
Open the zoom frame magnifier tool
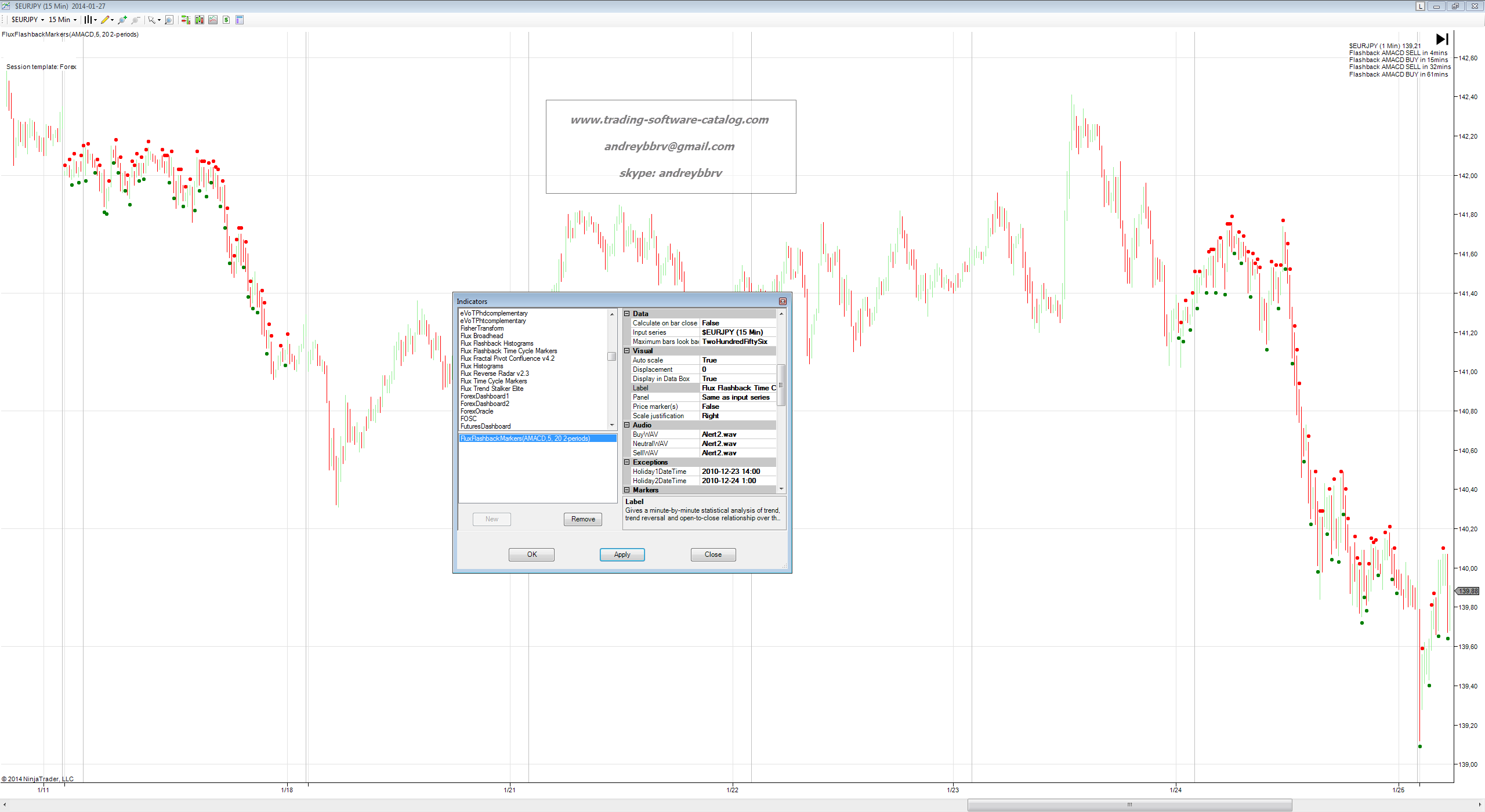click(x=169, y=20)
